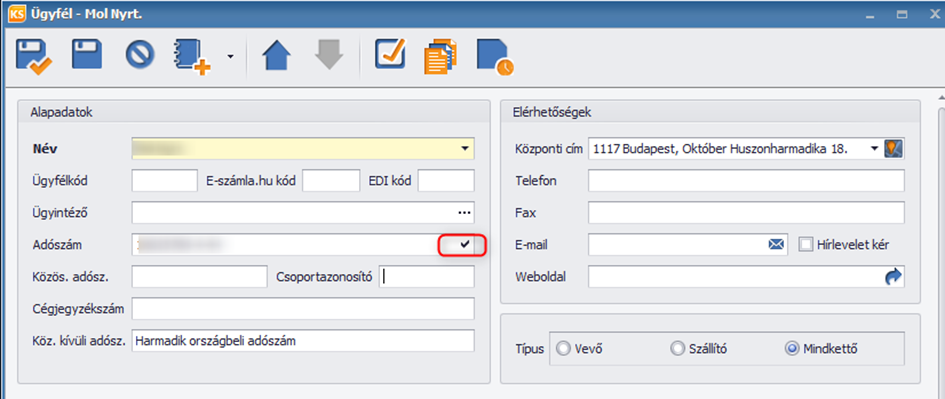Select the Szállító radio button
The image size is (945, 399).
click(x=678, y=348)
